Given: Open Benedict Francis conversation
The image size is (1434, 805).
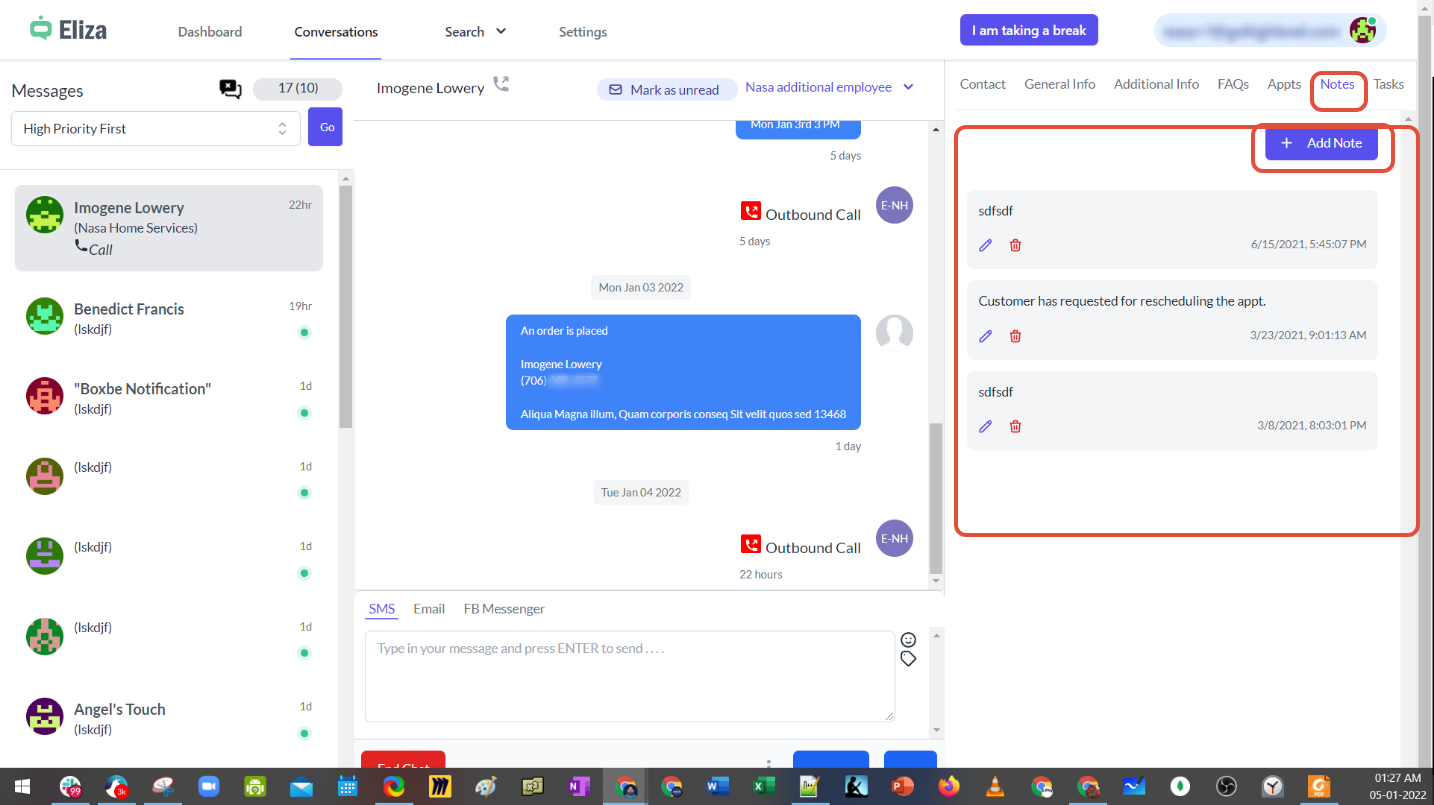Looking at the screenshot, I should tap(169, 318).
